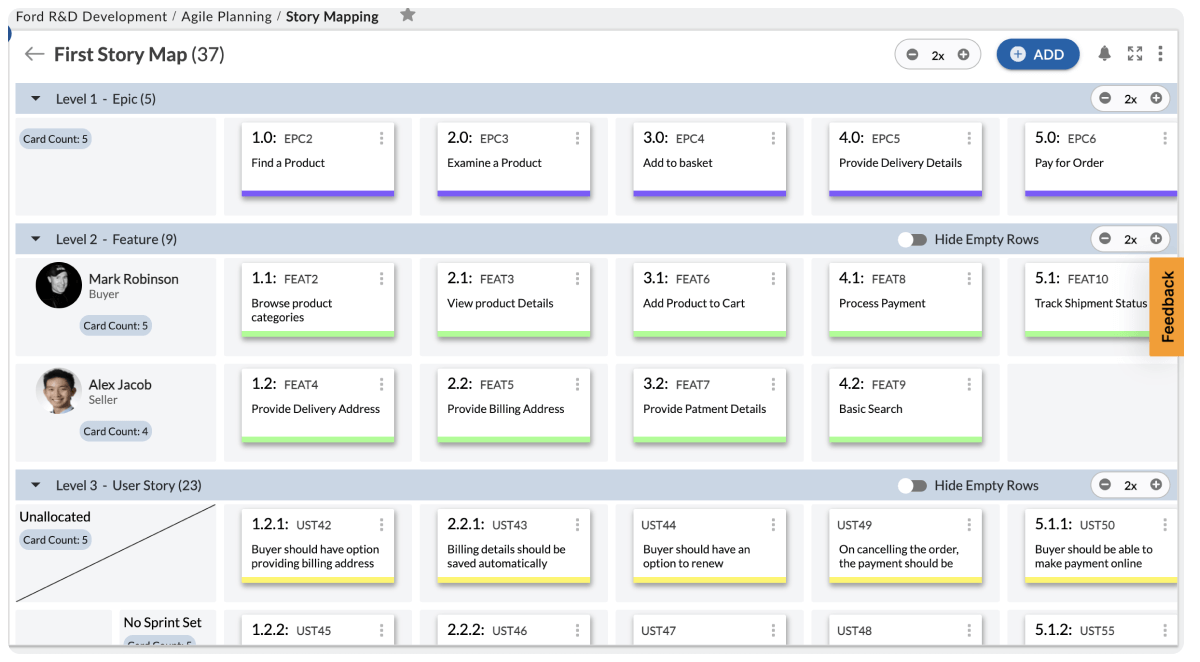The image size is (1200, 662).
Task: Click Mark Robinson's avatar photo
Action: 58,285
